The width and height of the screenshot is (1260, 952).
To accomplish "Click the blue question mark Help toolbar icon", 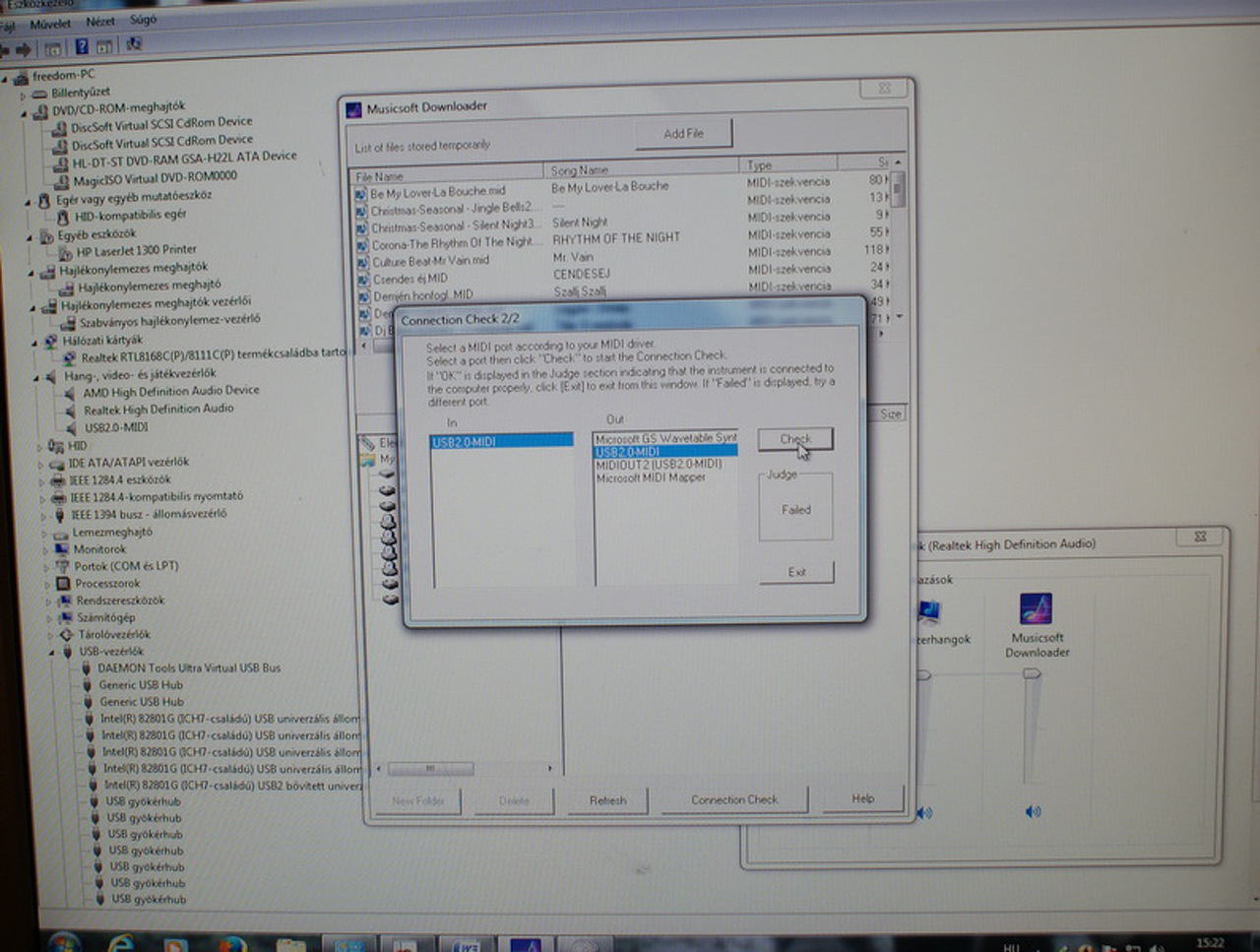I will (x=82, y=46).
